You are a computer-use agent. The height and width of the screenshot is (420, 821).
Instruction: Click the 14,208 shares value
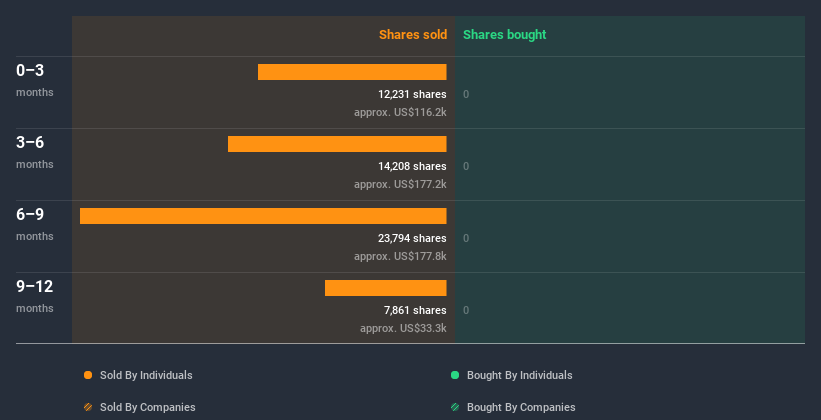(413, 167)
